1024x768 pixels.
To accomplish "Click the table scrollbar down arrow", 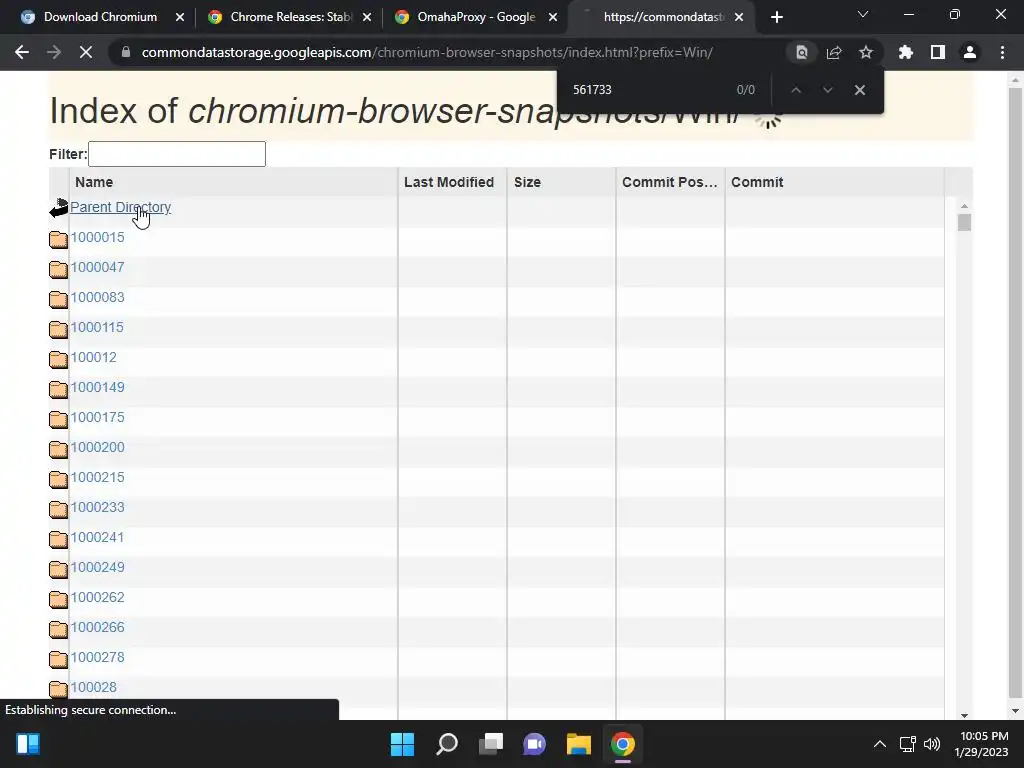I will pos(964,715).
